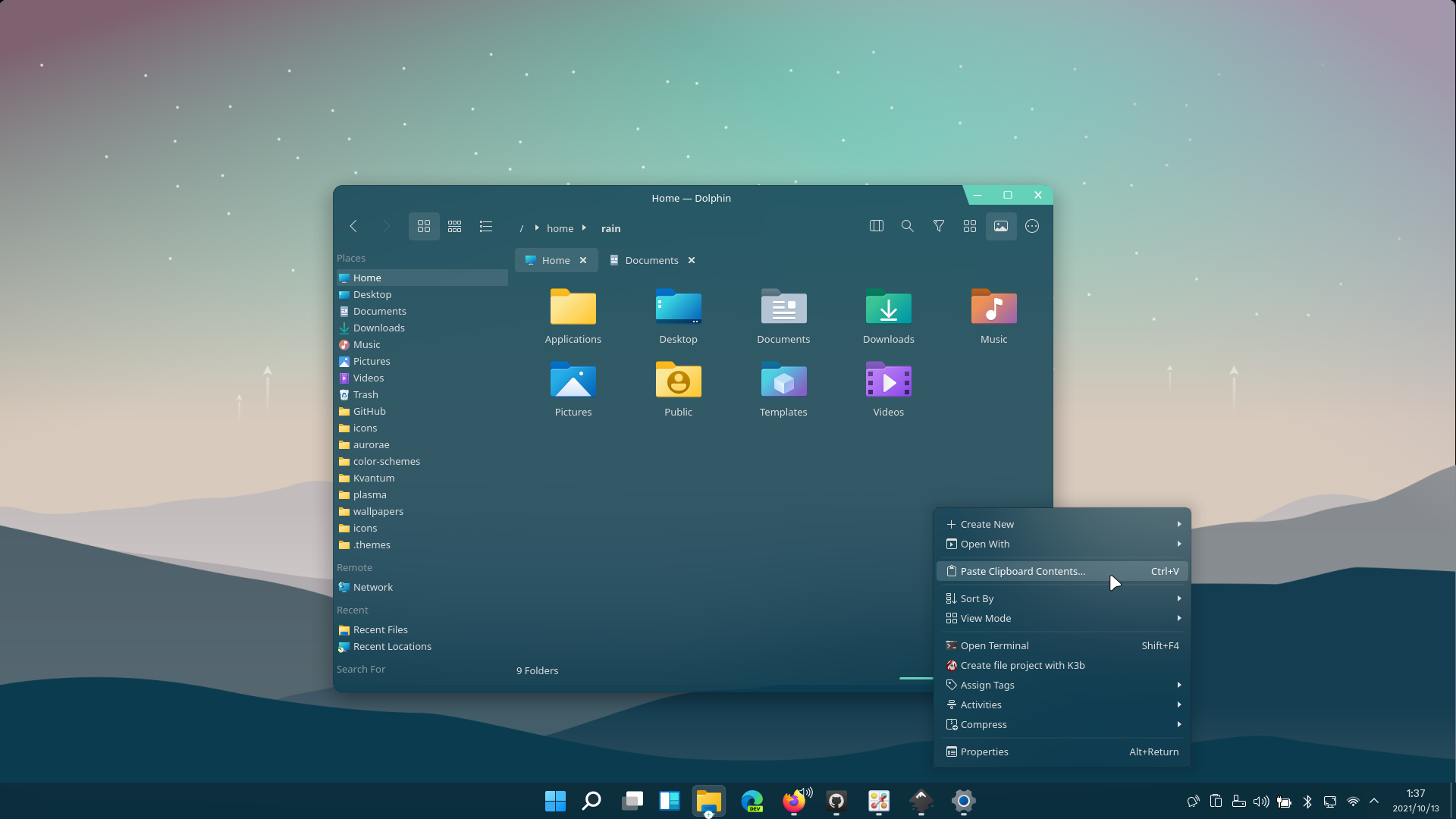Expand the View Mode submenu
The height and width of the screenshot is (819, 1456).
(1062, 619)
